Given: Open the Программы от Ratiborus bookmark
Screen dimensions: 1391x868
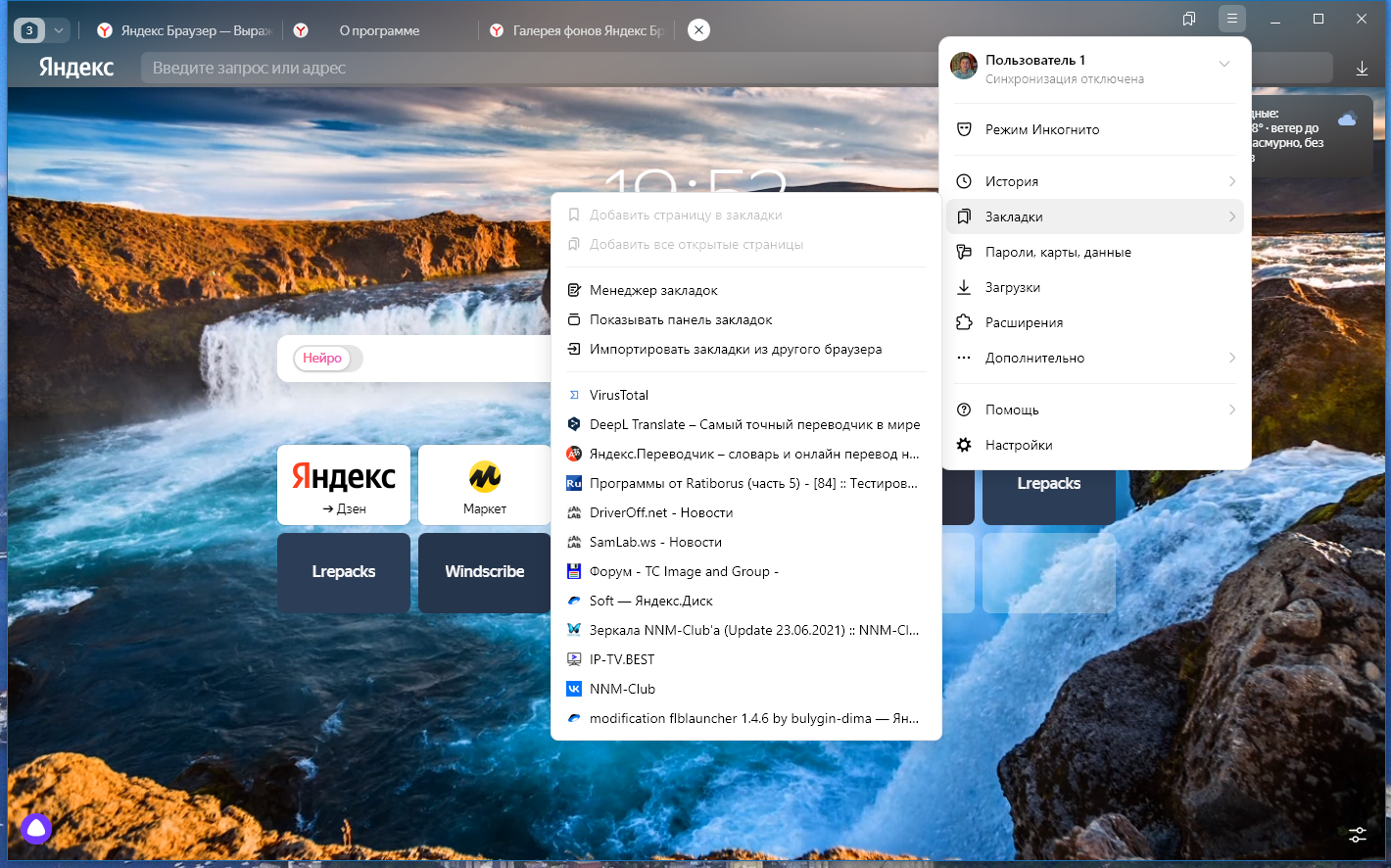Looking at the screenshot, I should click(746, 483).
